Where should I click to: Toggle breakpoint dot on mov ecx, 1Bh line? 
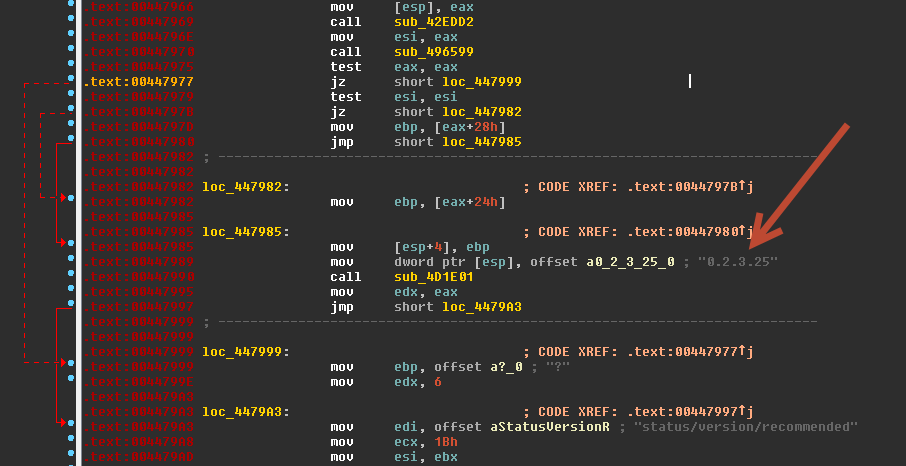point(70,438)
